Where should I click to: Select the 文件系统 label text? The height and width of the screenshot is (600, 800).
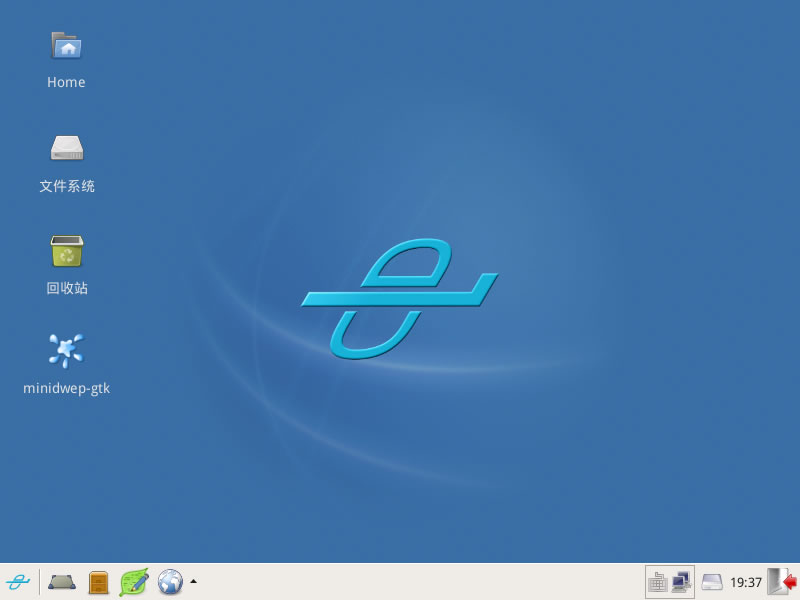(x=67, y=186)
